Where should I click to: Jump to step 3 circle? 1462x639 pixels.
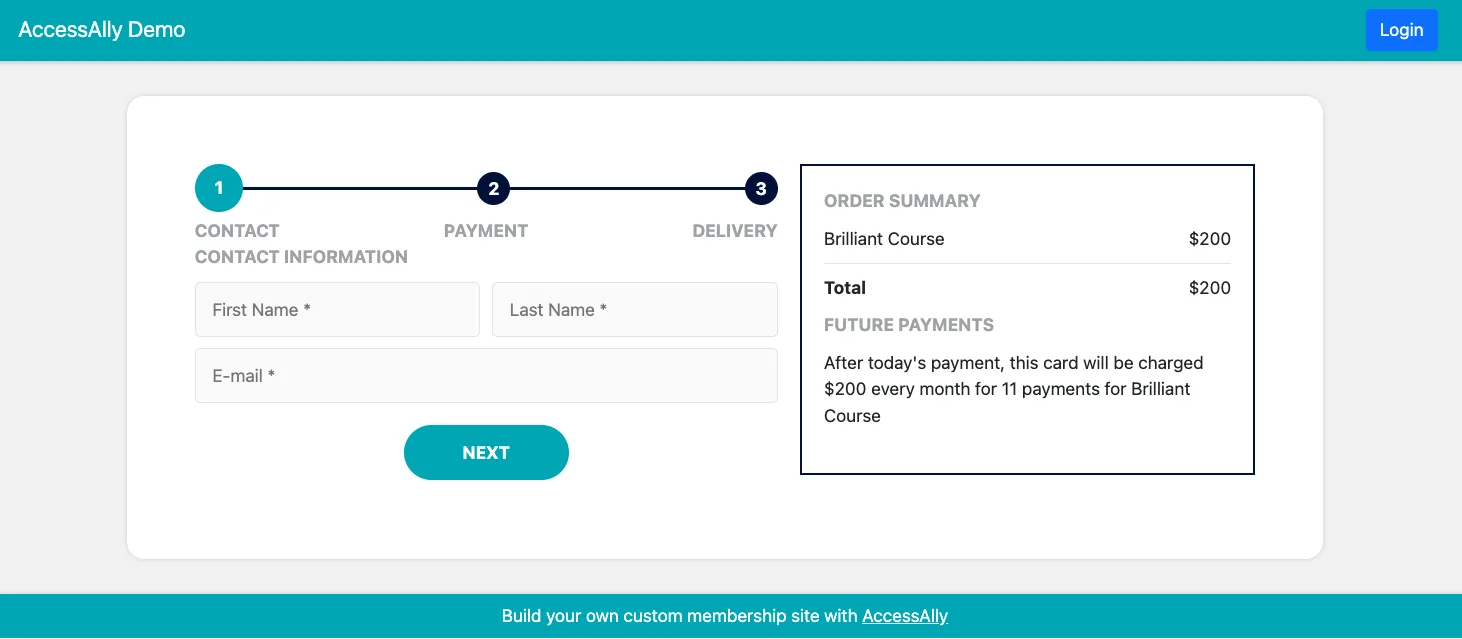point(761,188)
